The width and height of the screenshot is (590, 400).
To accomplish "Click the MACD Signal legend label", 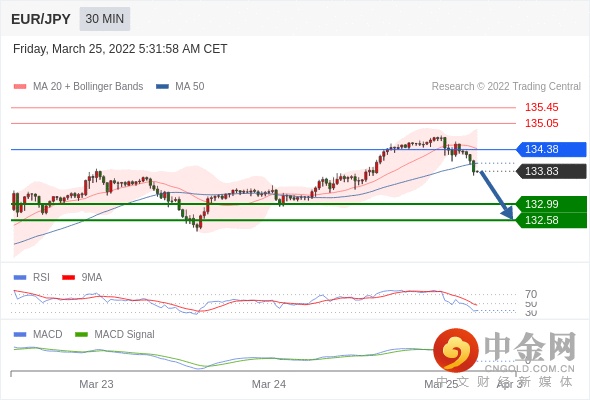I will [x=125, y=335].
